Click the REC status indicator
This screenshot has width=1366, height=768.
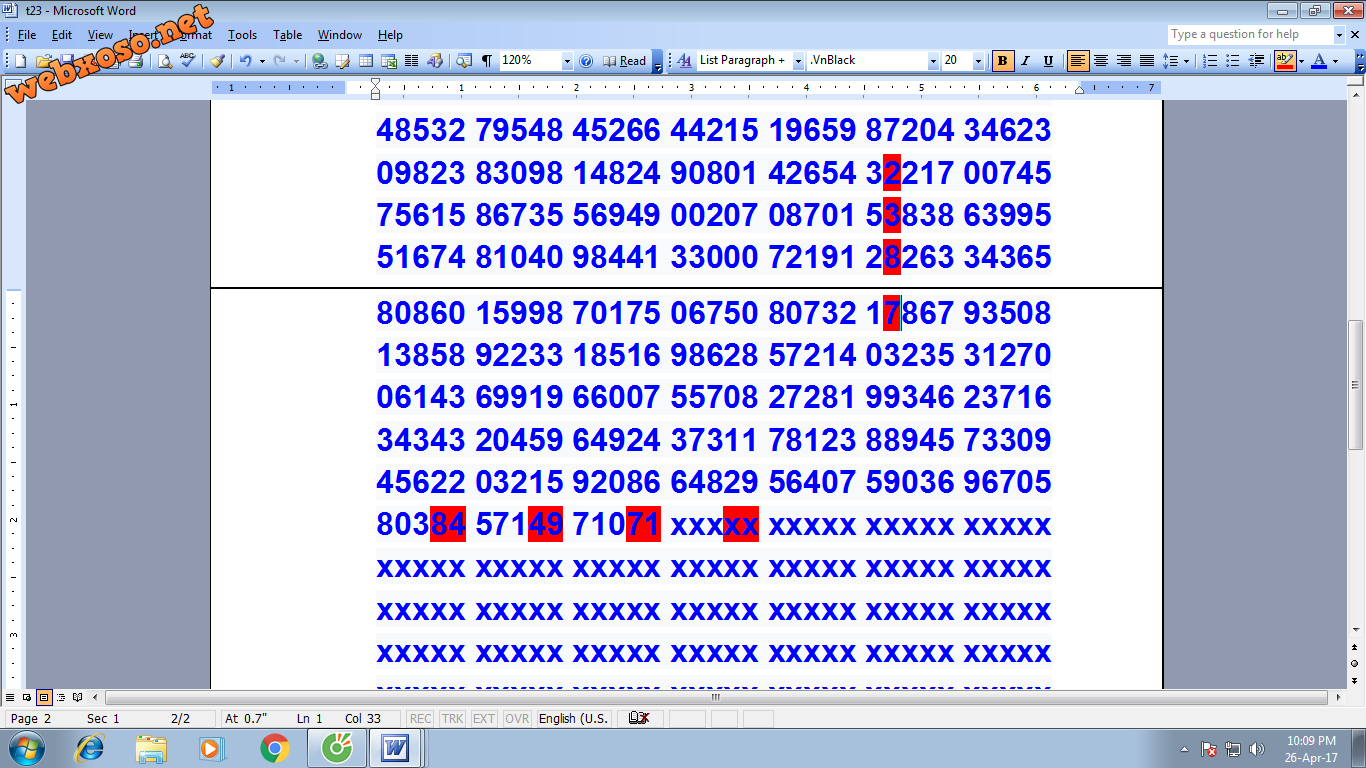click(421, 719)
